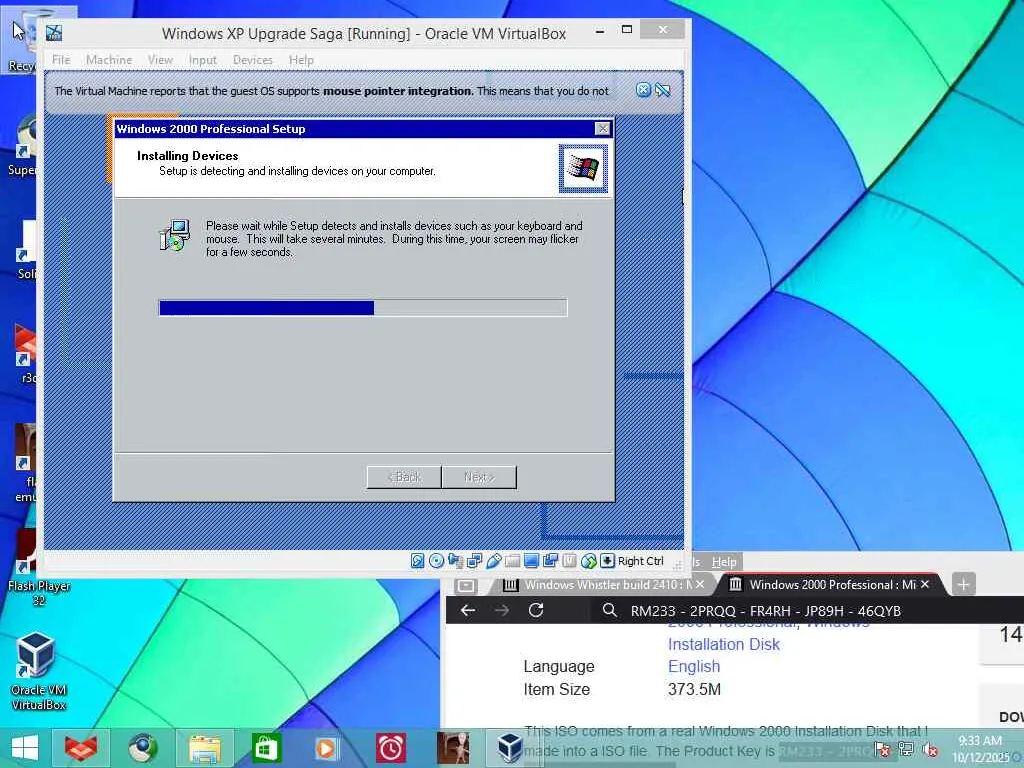This screenshot has width=1024, height=768.
Task: Open the Windows Store from the taskbar
Action: pyautogui.click(x=266, y=748)
